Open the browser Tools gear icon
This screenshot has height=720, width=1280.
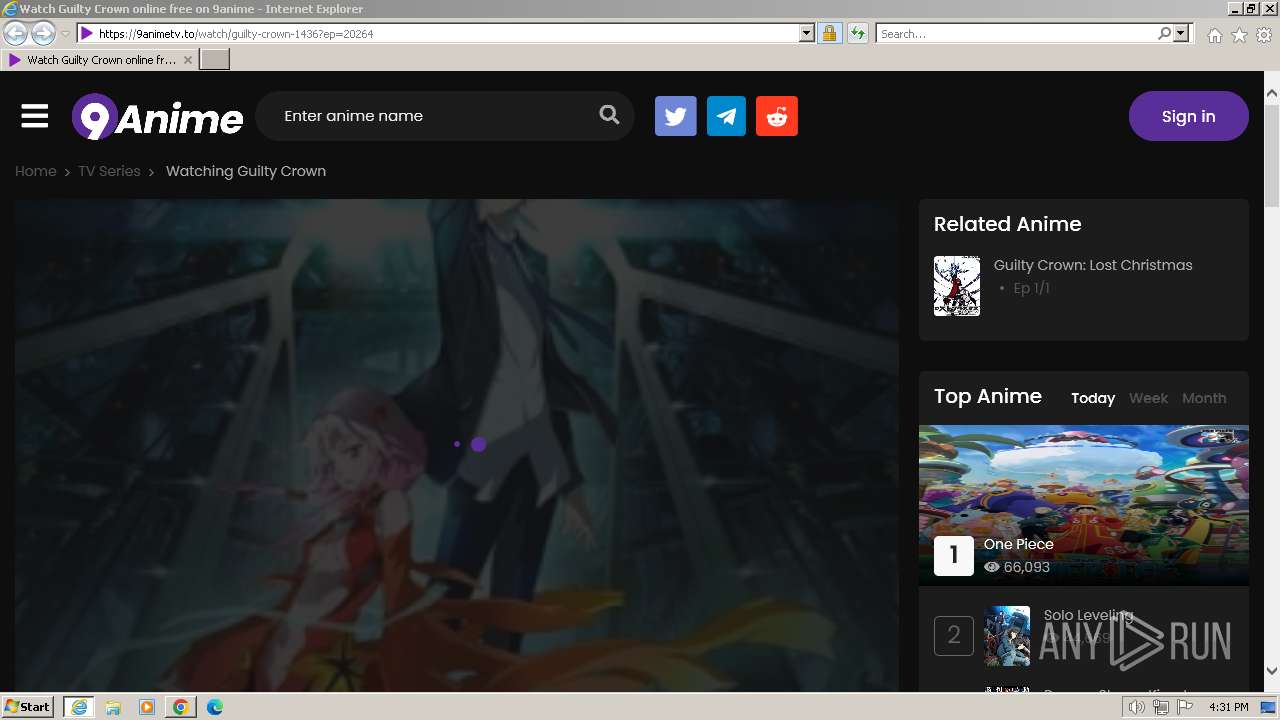coord(1264,35)
